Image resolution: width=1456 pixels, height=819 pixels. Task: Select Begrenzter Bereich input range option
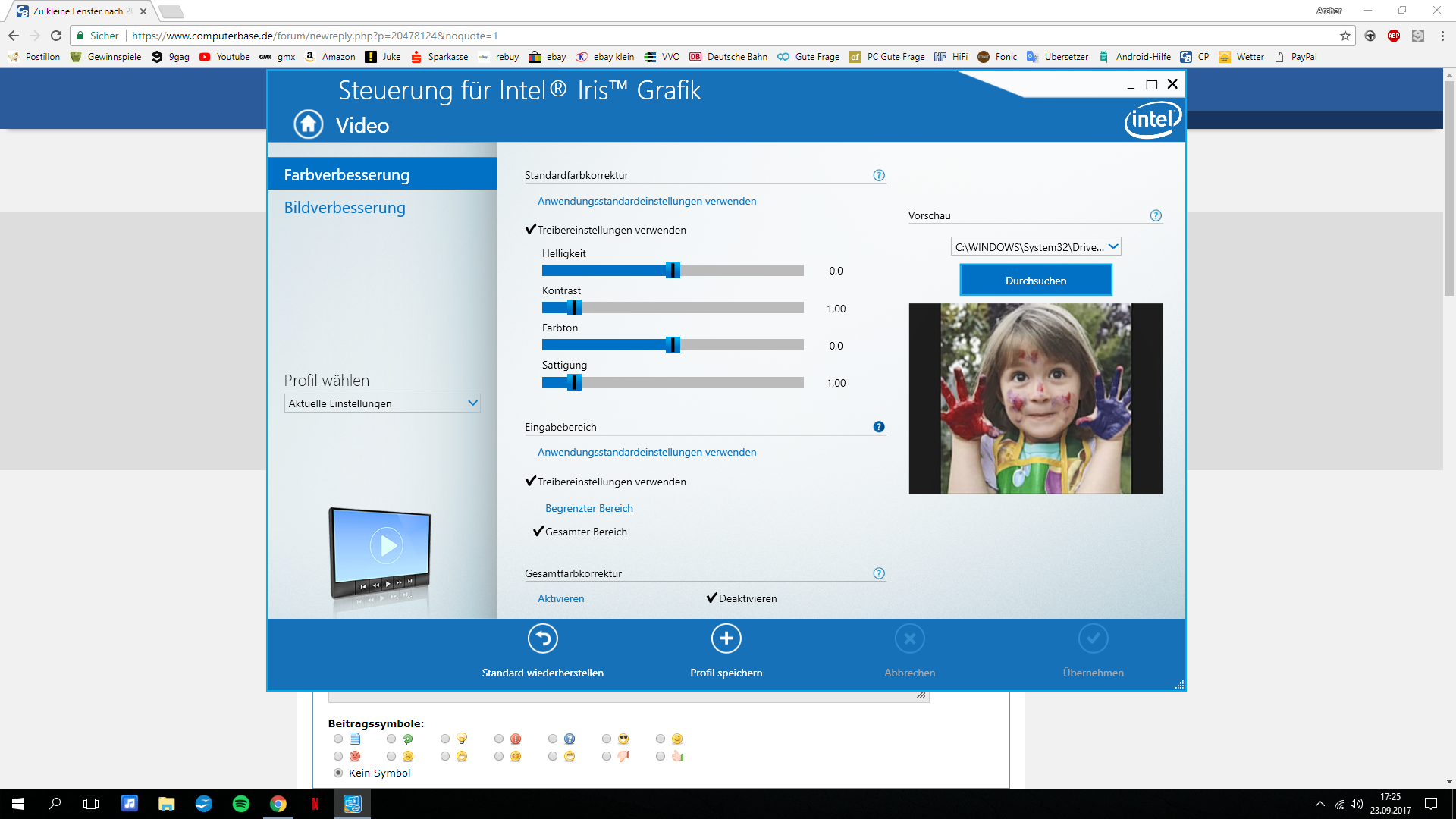click(588, 508)
